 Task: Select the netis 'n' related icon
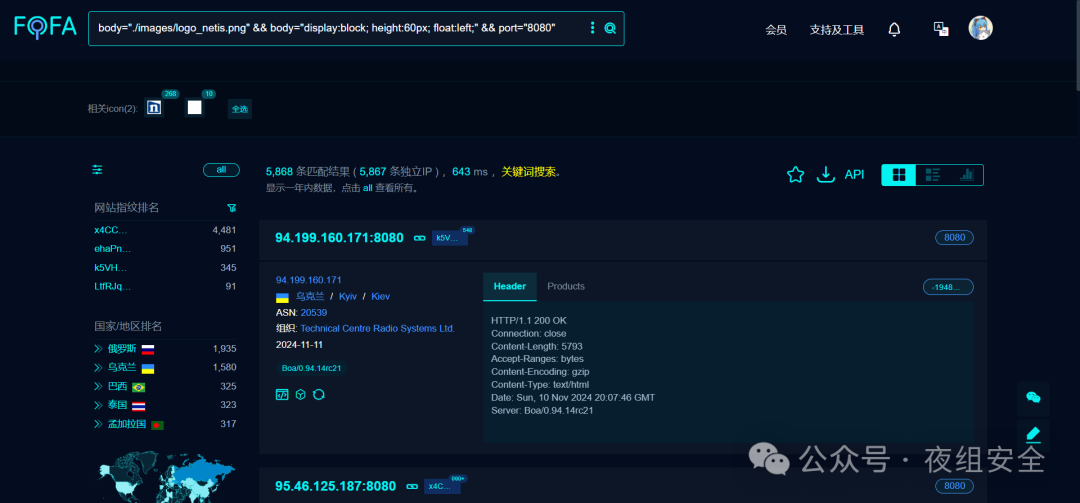tap(155, 108)
